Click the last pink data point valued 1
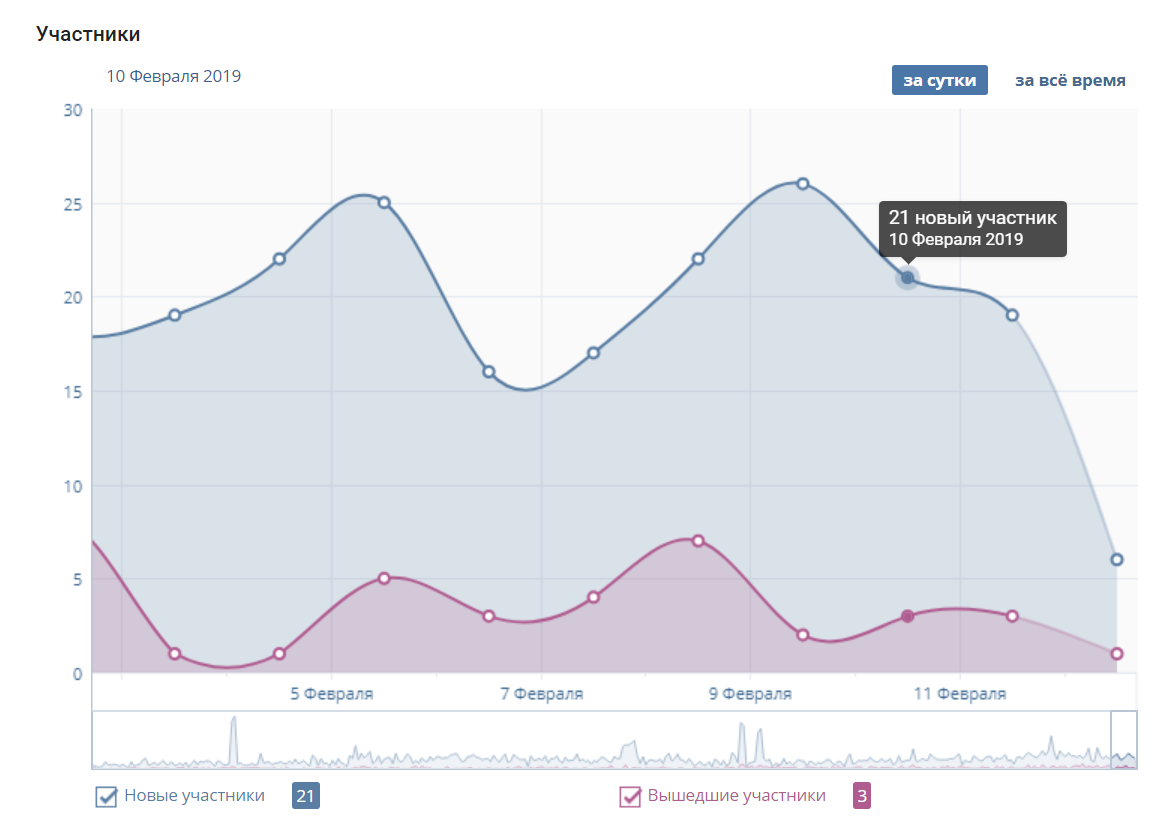Viewport: 1174px width, 837px height. (x=1117, y=654)
